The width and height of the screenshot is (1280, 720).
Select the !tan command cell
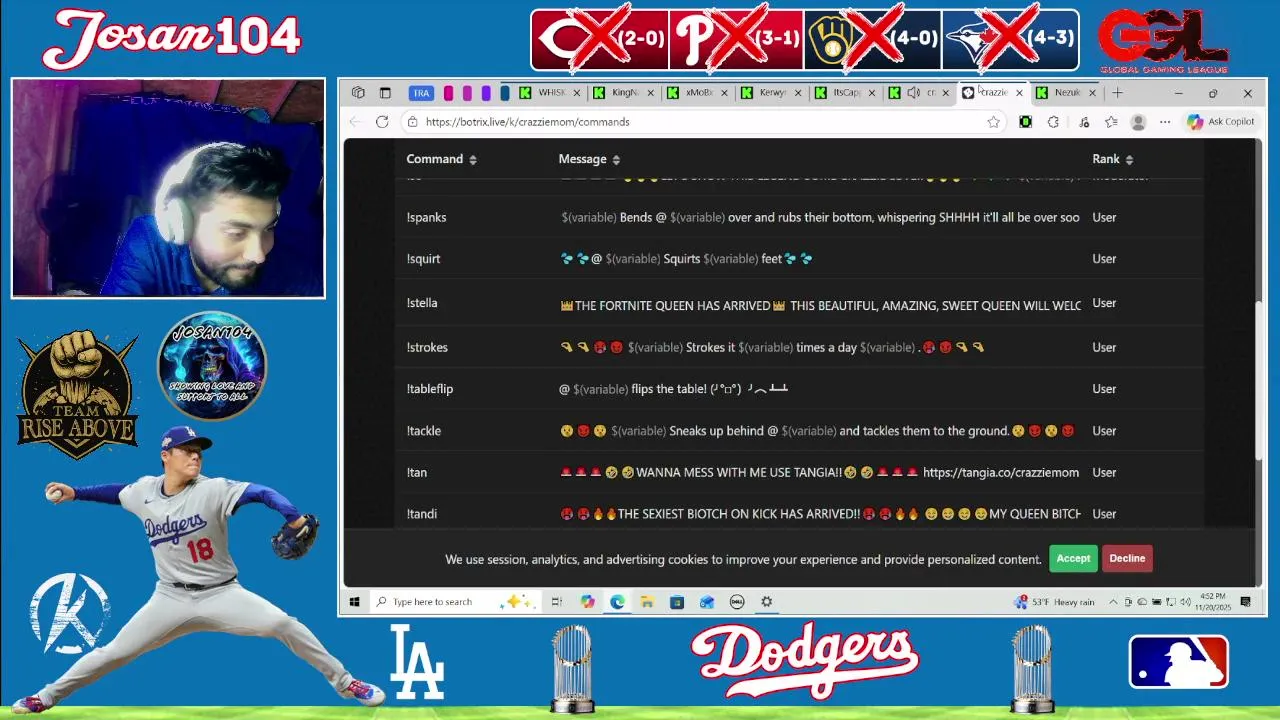417,473
